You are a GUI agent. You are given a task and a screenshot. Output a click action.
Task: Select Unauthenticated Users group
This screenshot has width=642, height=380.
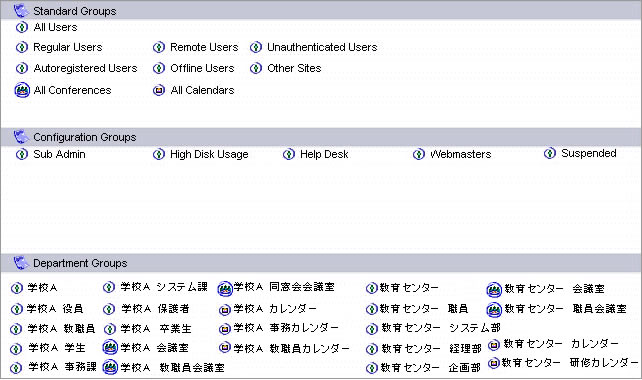322,48
